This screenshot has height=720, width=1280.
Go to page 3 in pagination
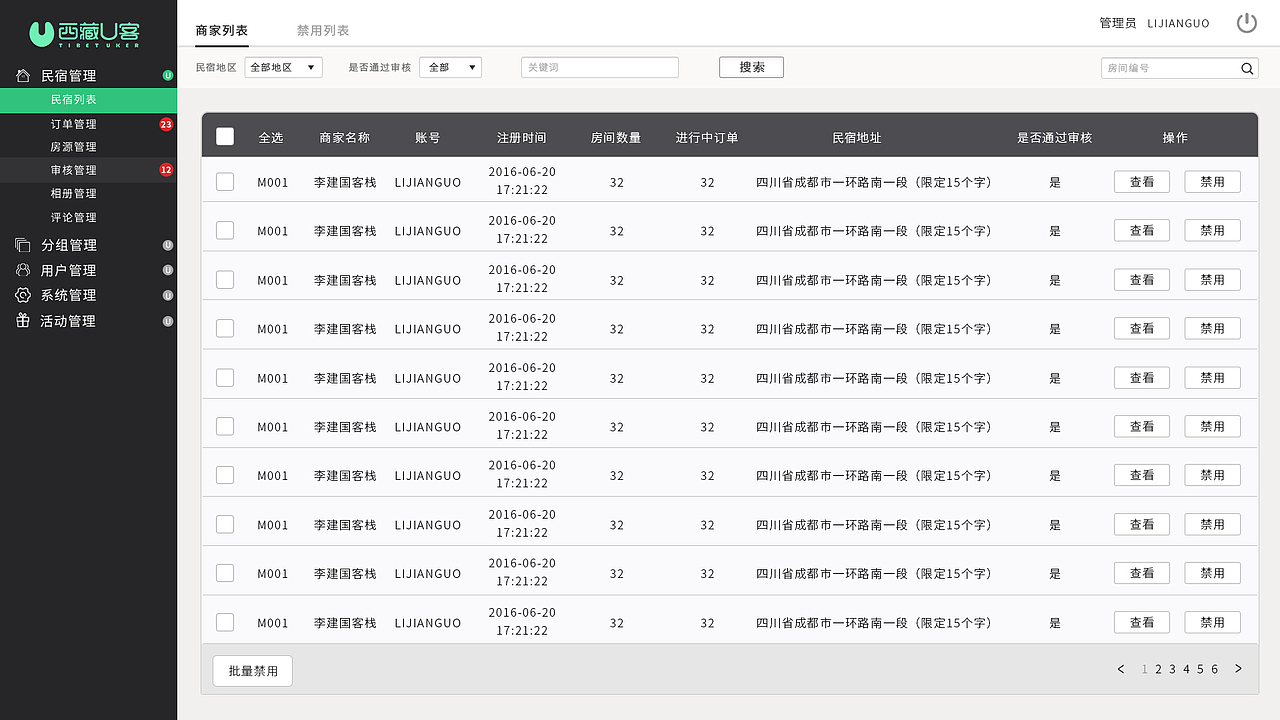pos(1171,669)
